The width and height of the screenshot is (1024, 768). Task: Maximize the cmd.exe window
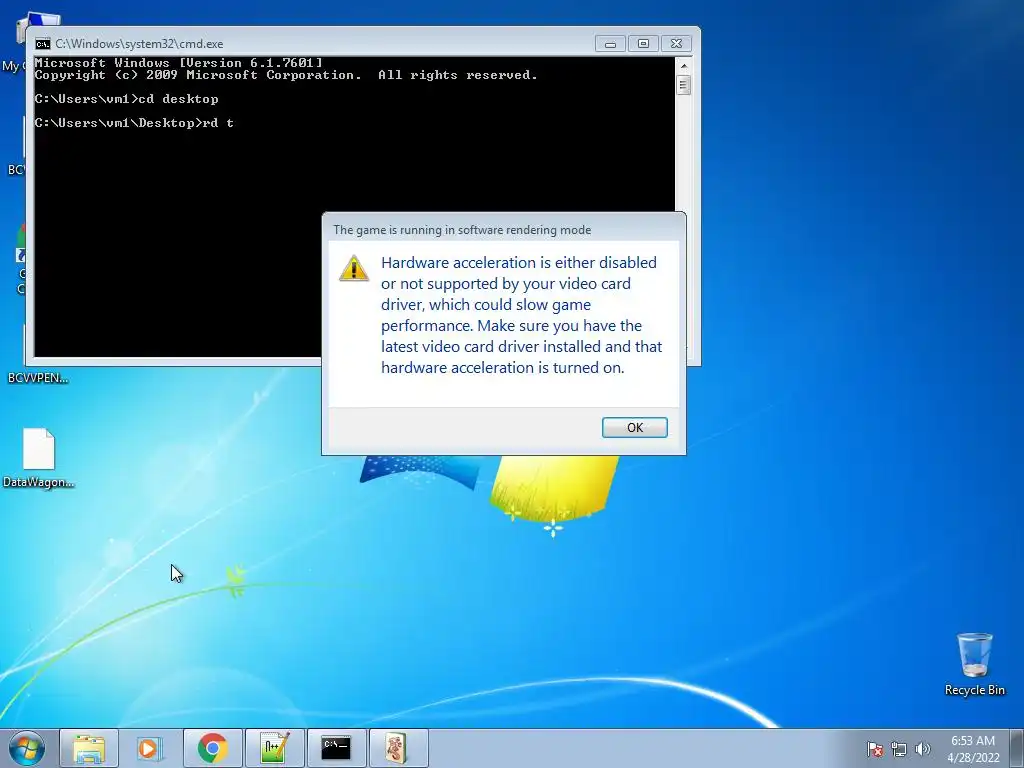[643, 44]
